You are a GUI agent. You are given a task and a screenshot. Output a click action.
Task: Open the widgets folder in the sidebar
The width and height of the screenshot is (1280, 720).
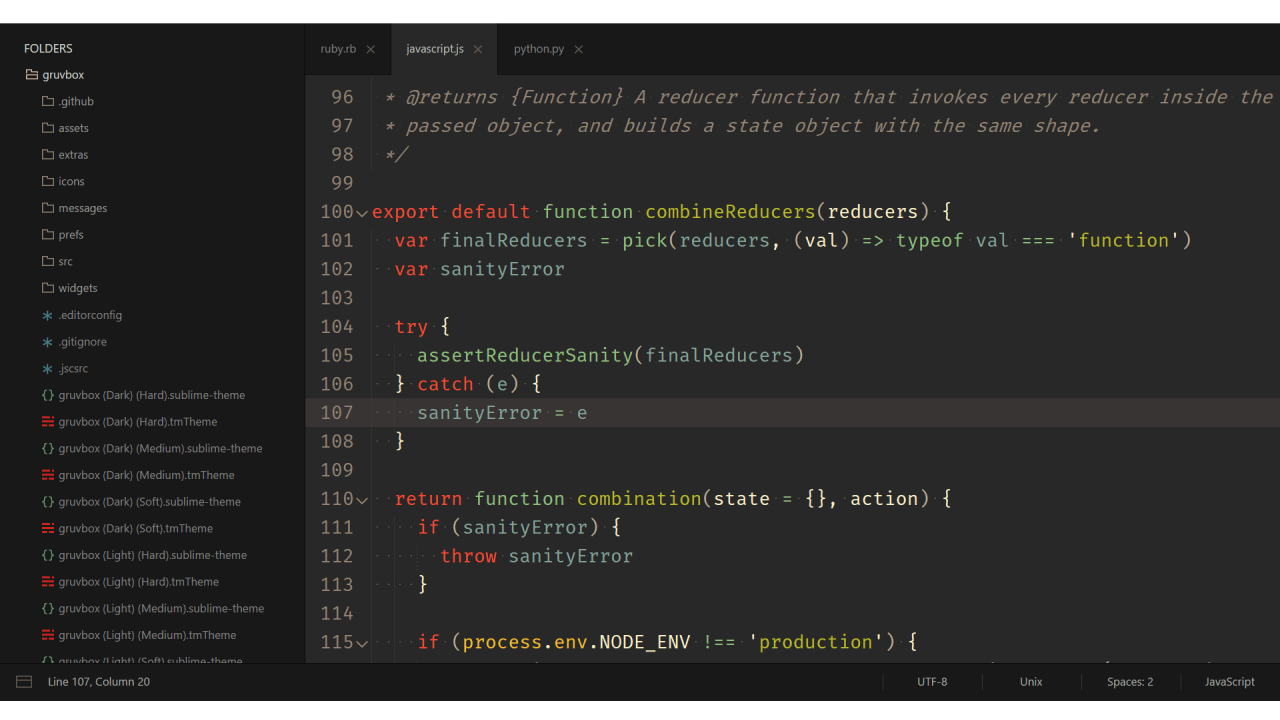77,288
